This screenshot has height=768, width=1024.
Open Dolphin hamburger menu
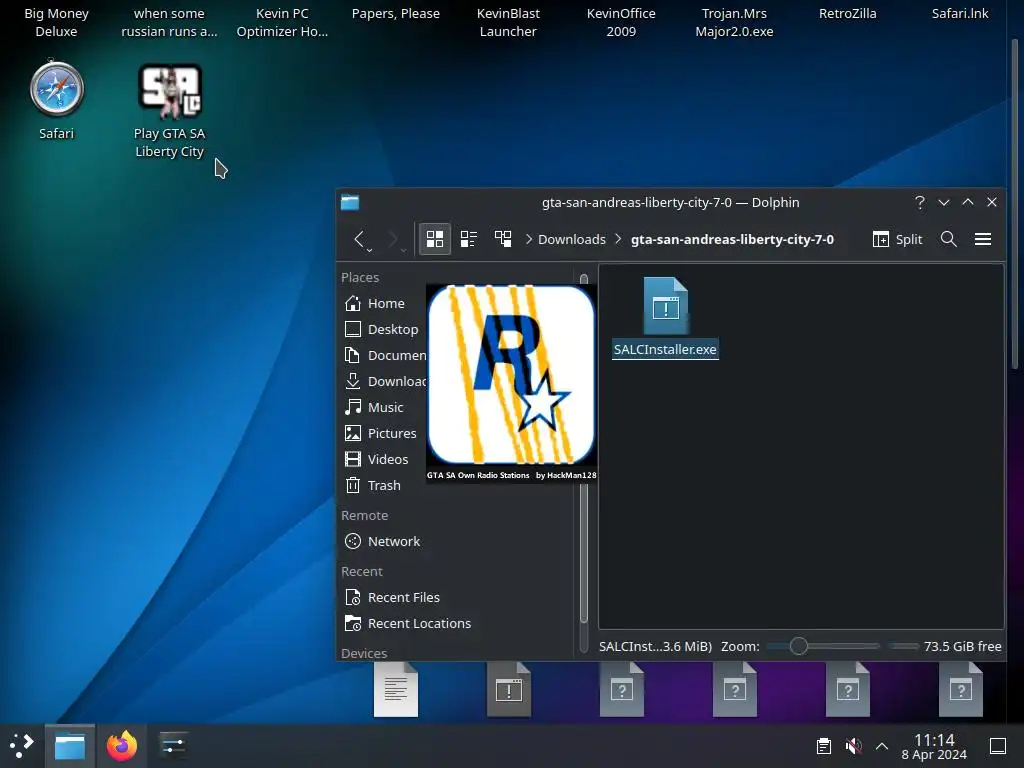[983, 239]
